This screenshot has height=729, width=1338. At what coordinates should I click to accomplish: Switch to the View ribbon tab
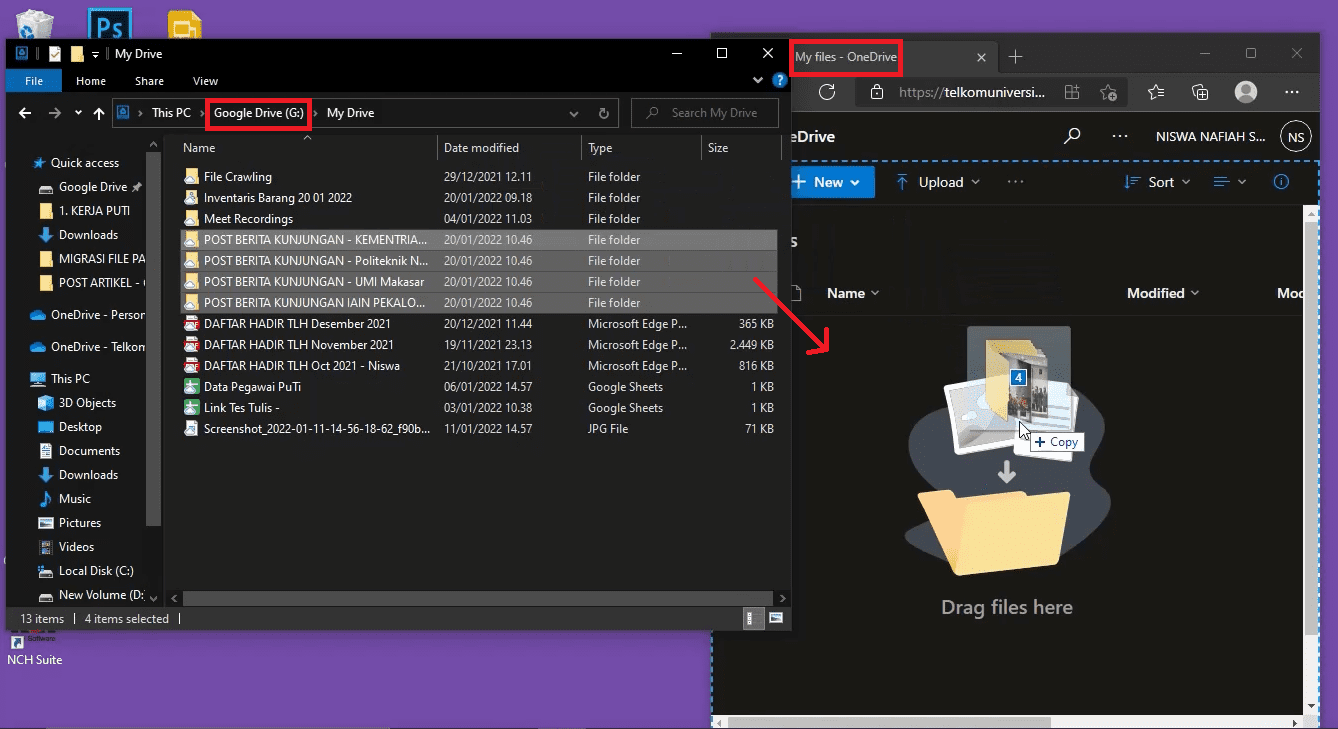point(205,81)
